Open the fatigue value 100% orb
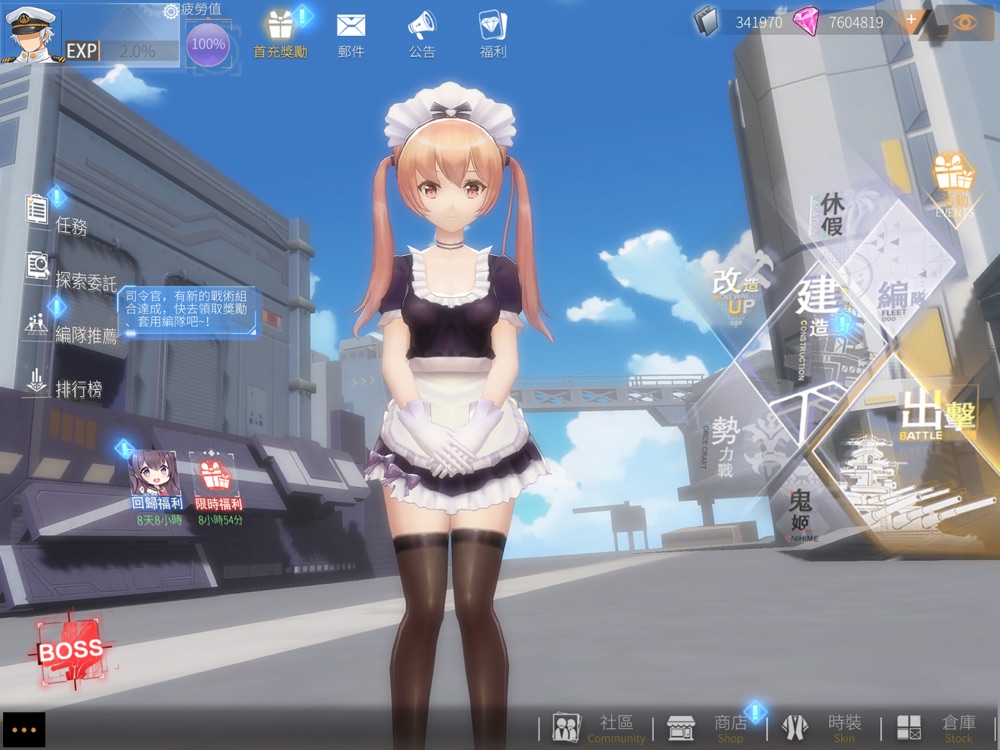Viewport: 1000px width, 750px height. (x=208, y=45)
